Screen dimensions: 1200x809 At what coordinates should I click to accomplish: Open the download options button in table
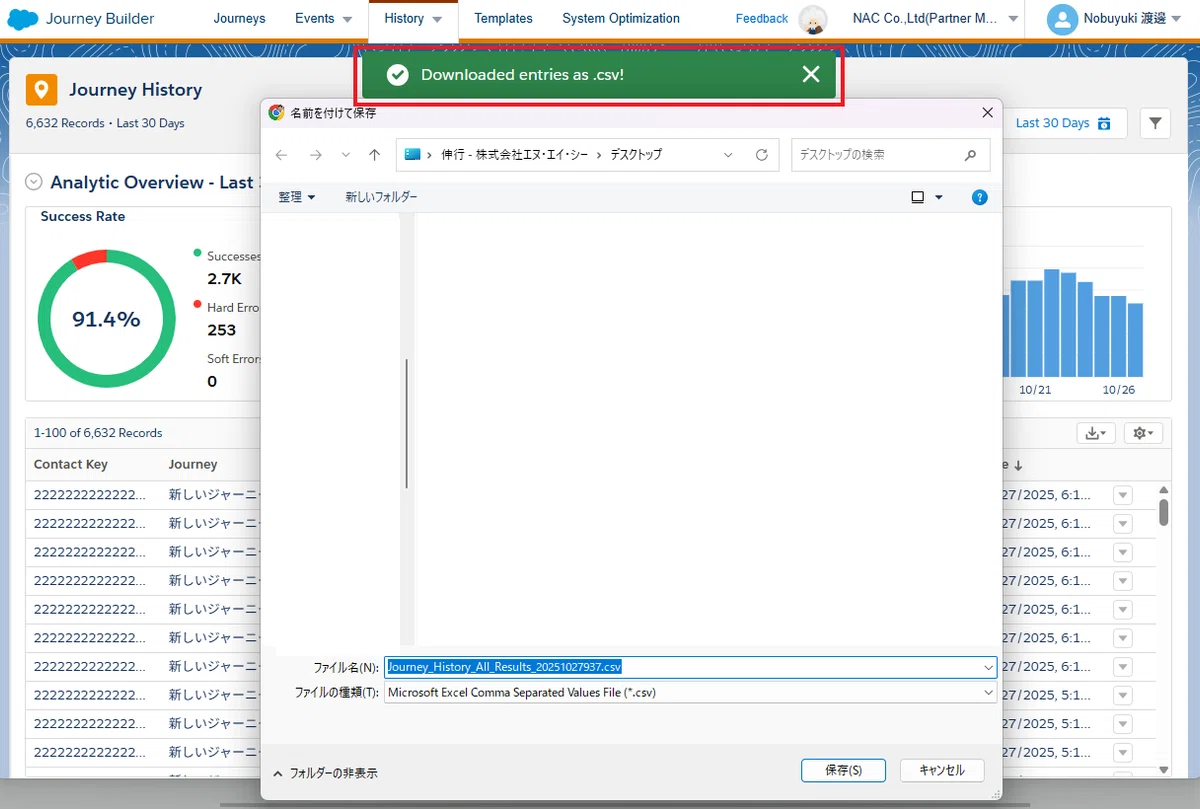pyautogui.click(x=1097, y=433)
